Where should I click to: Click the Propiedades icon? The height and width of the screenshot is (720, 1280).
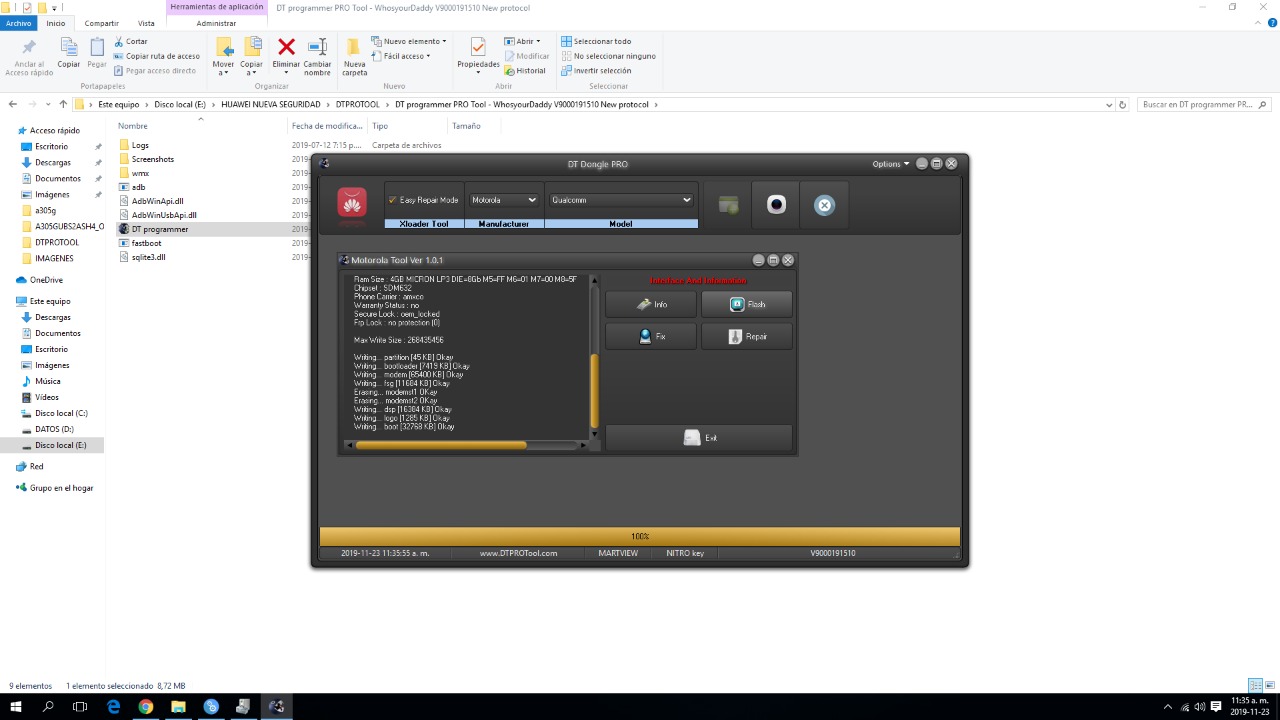(x=478, y=47)
